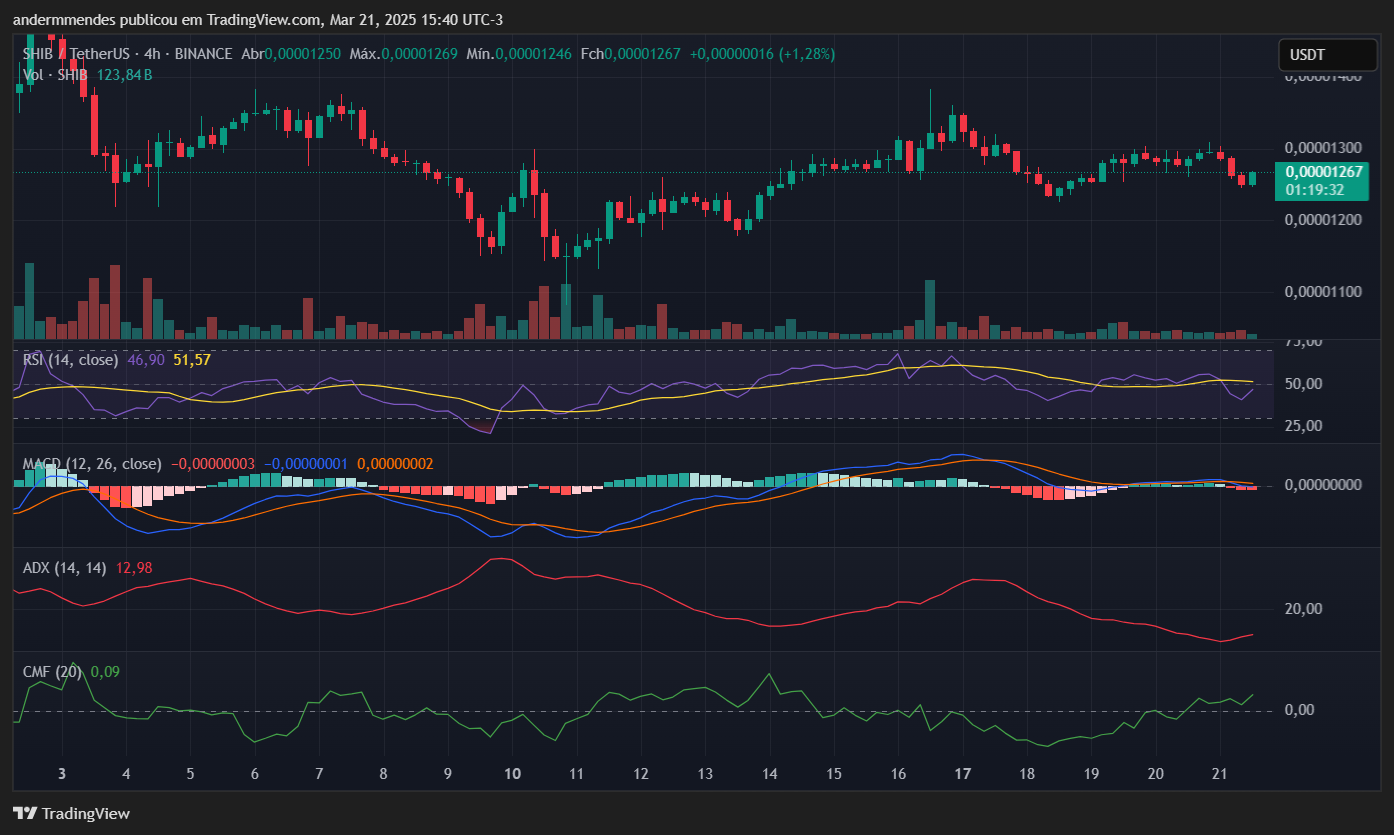1394x835 pixels.
Task: Click day 13 on the time axis
Action: click(x=705, y=774)
